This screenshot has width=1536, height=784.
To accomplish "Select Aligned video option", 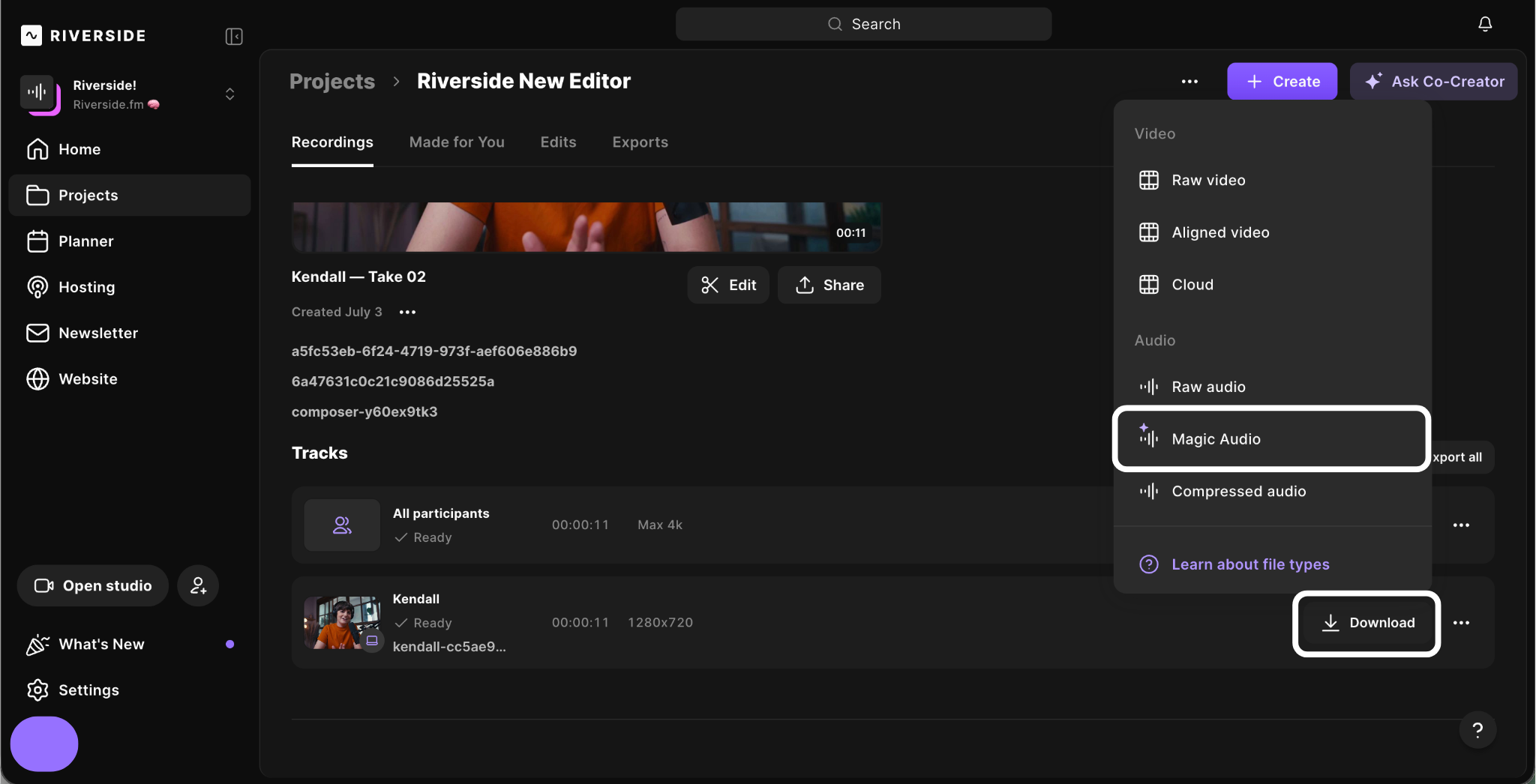I will (x=1272, y=232).
